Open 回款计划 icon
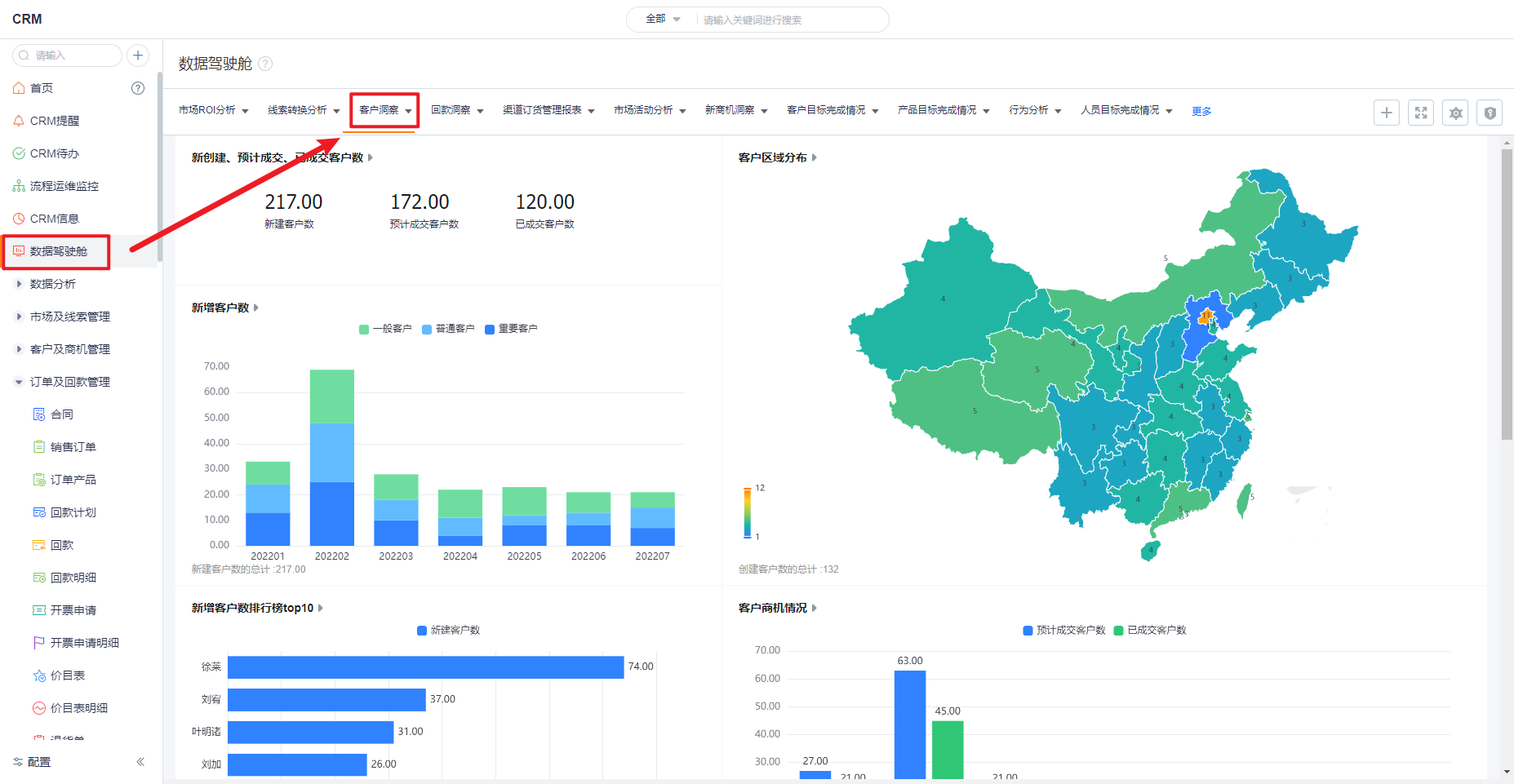1514x784 pixels. 39,512
